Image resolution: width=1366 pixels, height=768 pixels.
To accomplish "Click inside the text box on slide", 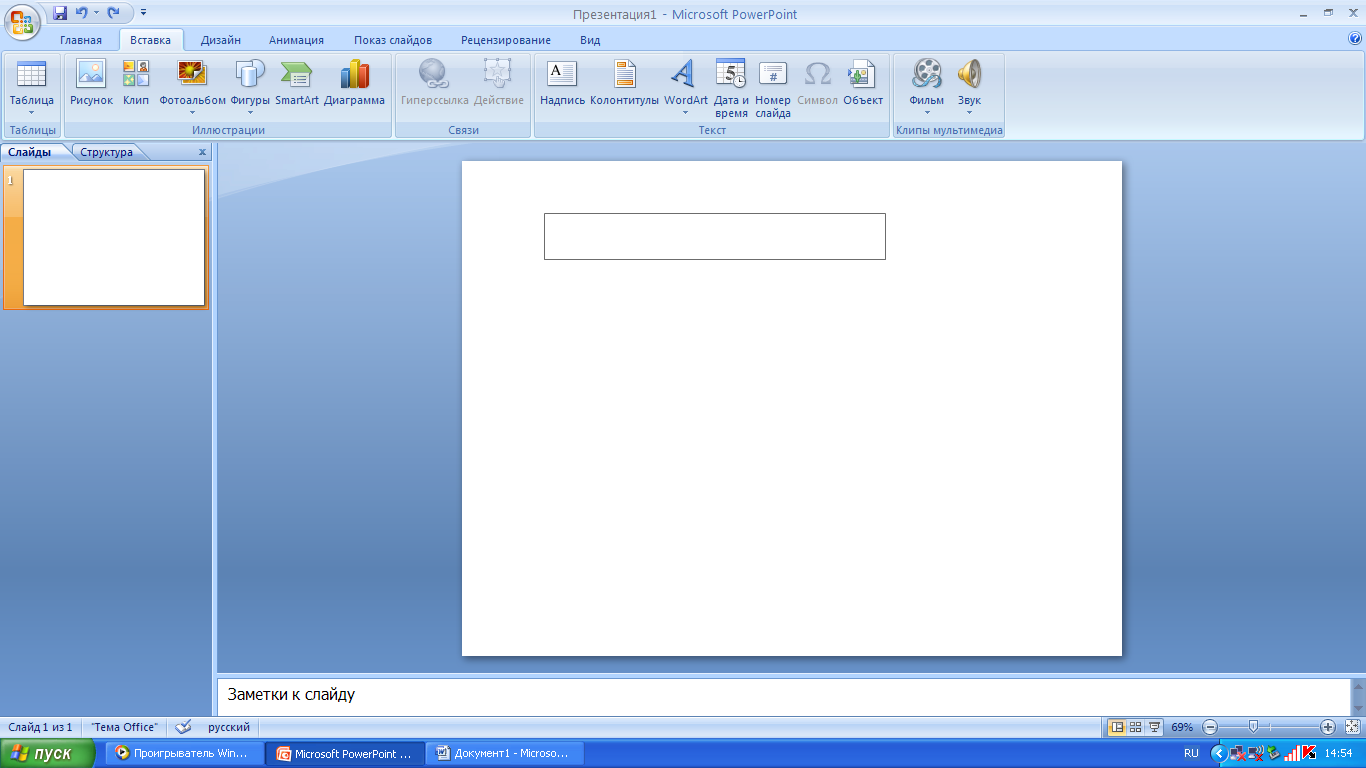I will pos(715,236).
